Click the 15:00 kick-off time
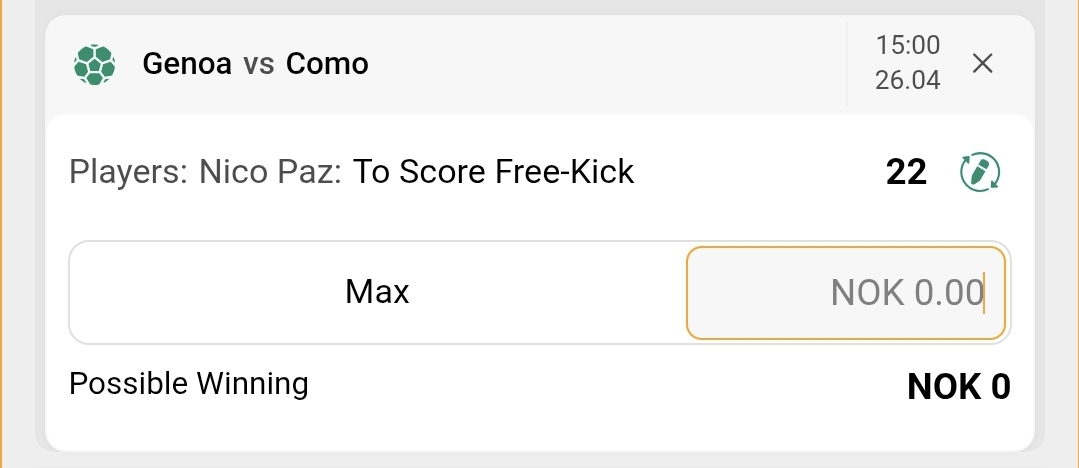Screen dimensions: 1079x468 [907, 45]
